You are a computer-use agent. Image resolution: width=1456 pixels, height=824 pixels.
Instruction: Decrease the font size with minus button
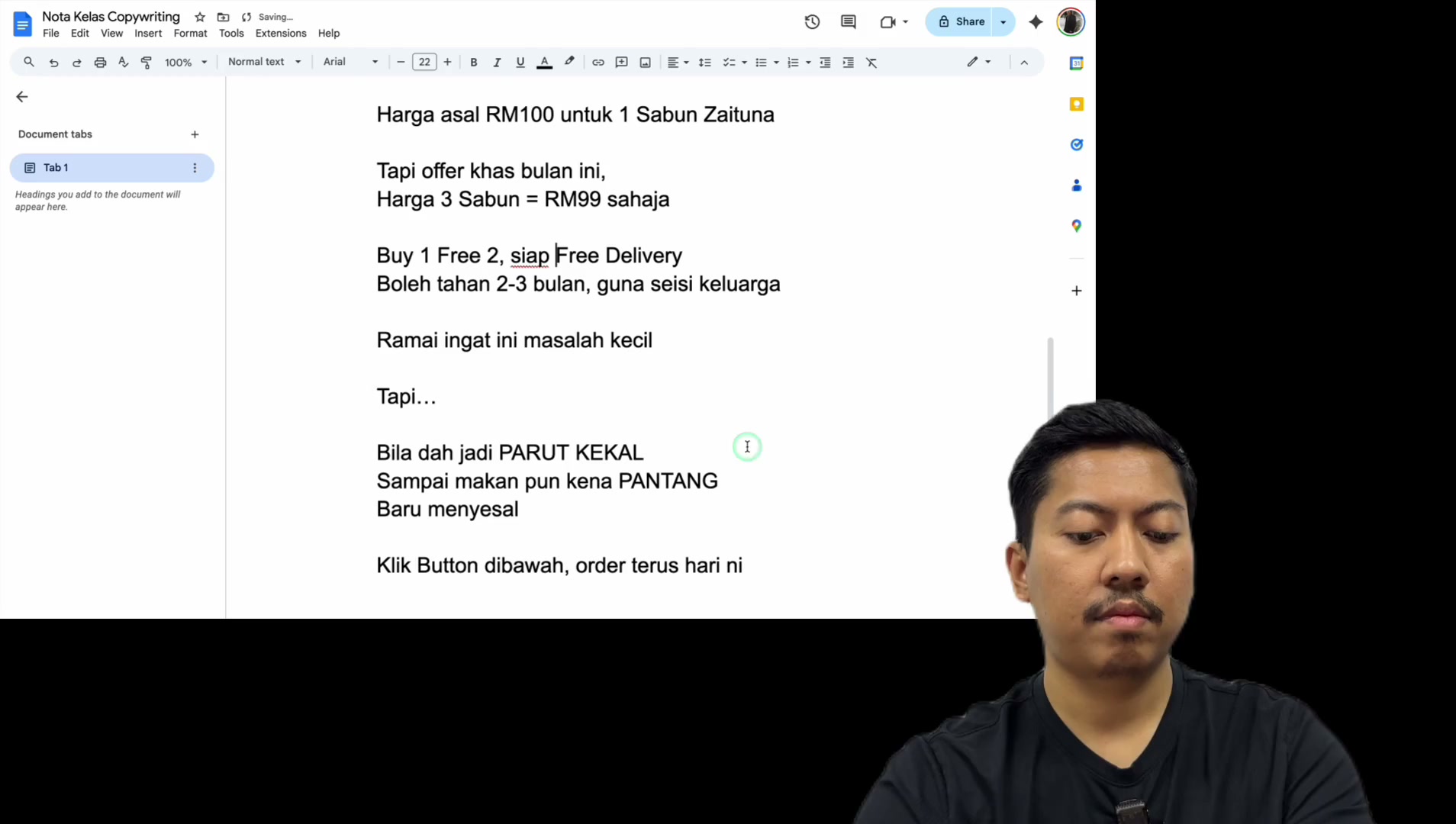[x=401, y=63]
